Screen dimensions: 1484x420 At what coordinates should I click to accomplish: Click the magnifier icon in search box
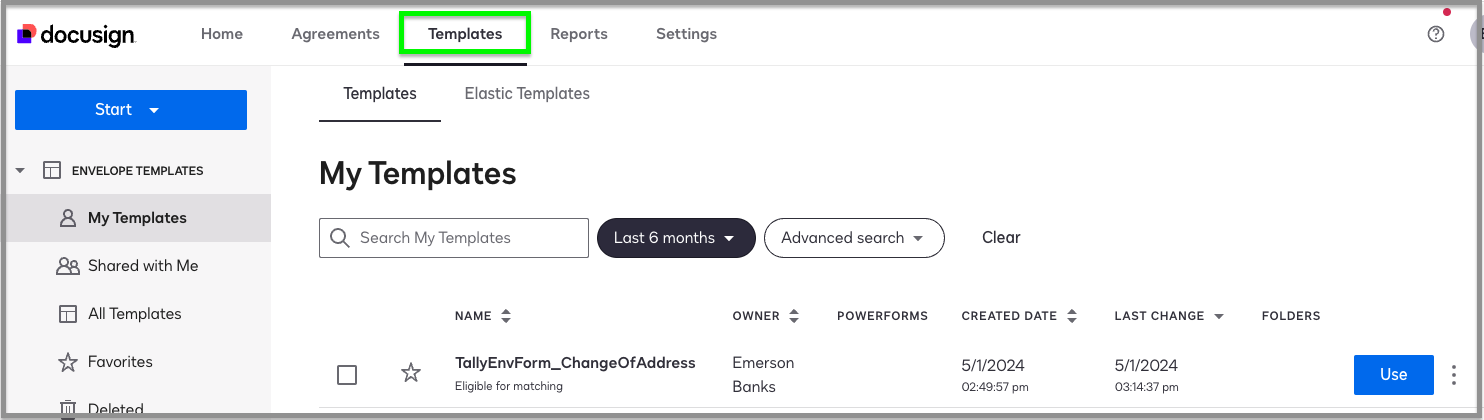pyautogui.click(x=340, y=238)
